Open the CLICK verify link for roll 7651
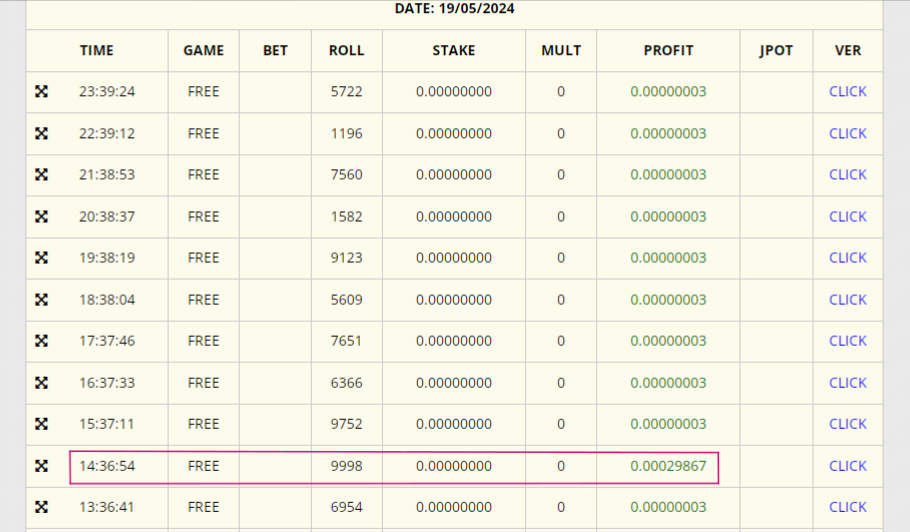Viewport: 910px width, 532px height. coord(847,341)
